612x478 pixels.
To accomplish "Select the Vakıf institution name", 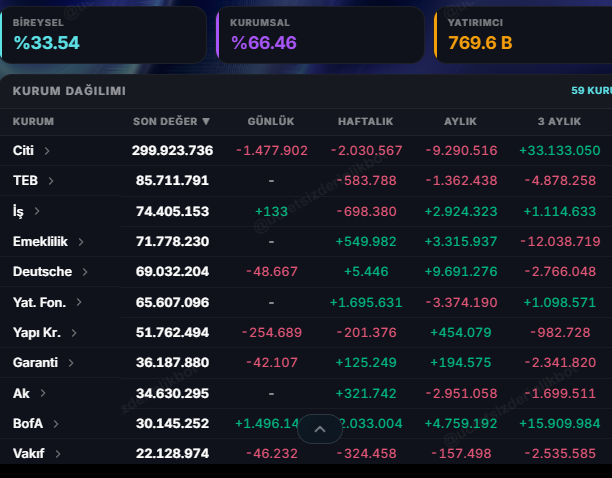I will [28, 453].
